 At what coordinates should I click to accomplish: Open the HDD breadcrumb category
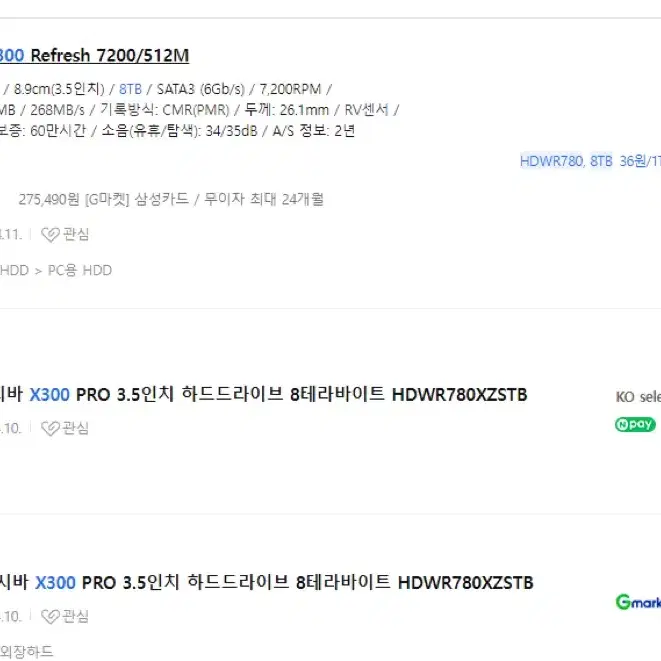(14, 270)
